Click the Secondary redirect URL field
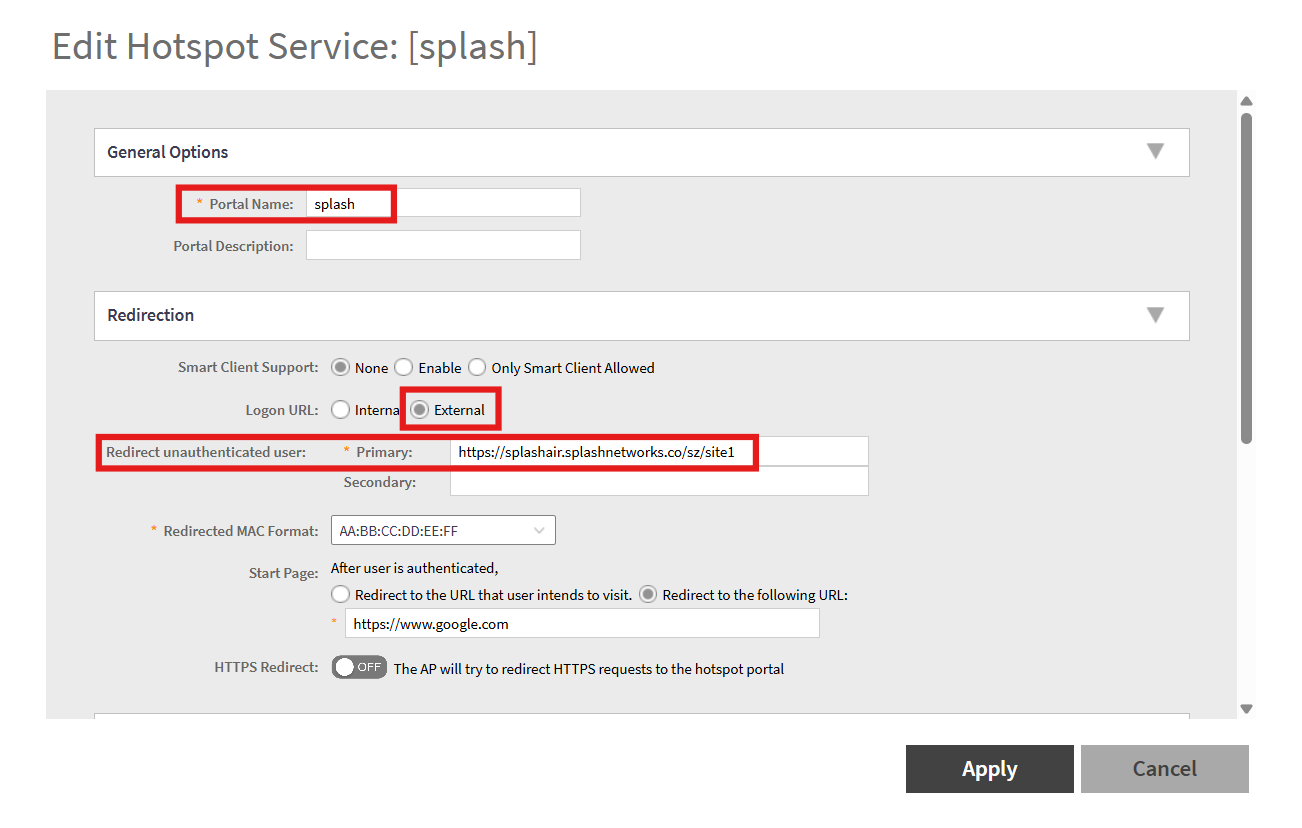This screenshot has height=828, width=1302. [659, 482]
